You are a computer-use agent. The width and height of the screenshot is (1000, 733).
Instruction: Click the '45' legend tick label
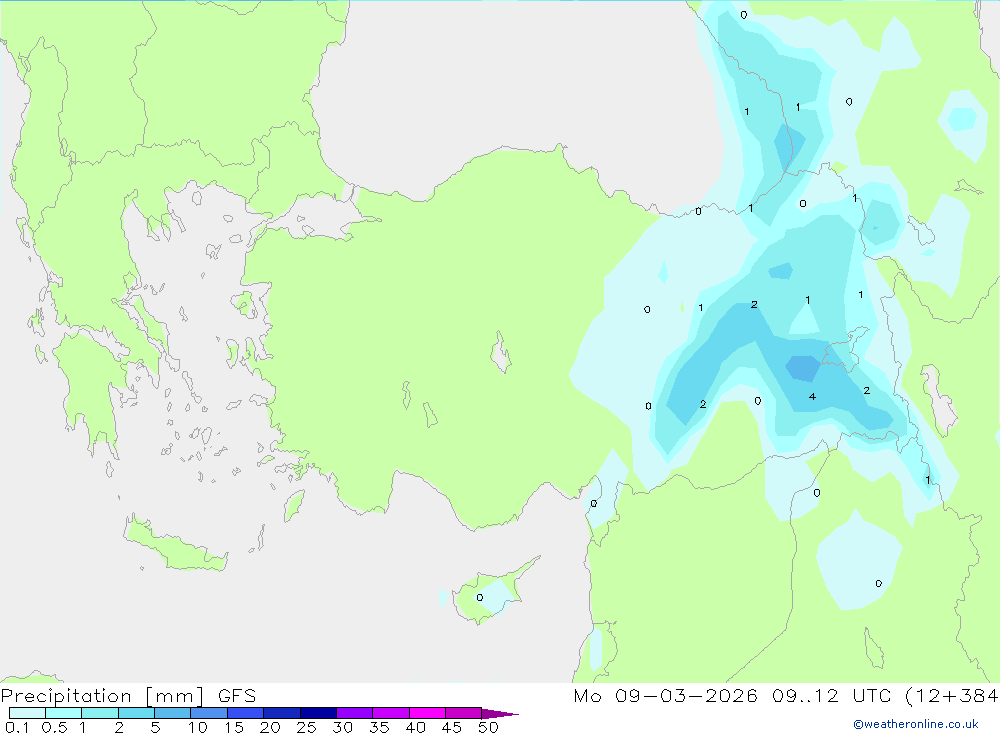click(452, 727)
